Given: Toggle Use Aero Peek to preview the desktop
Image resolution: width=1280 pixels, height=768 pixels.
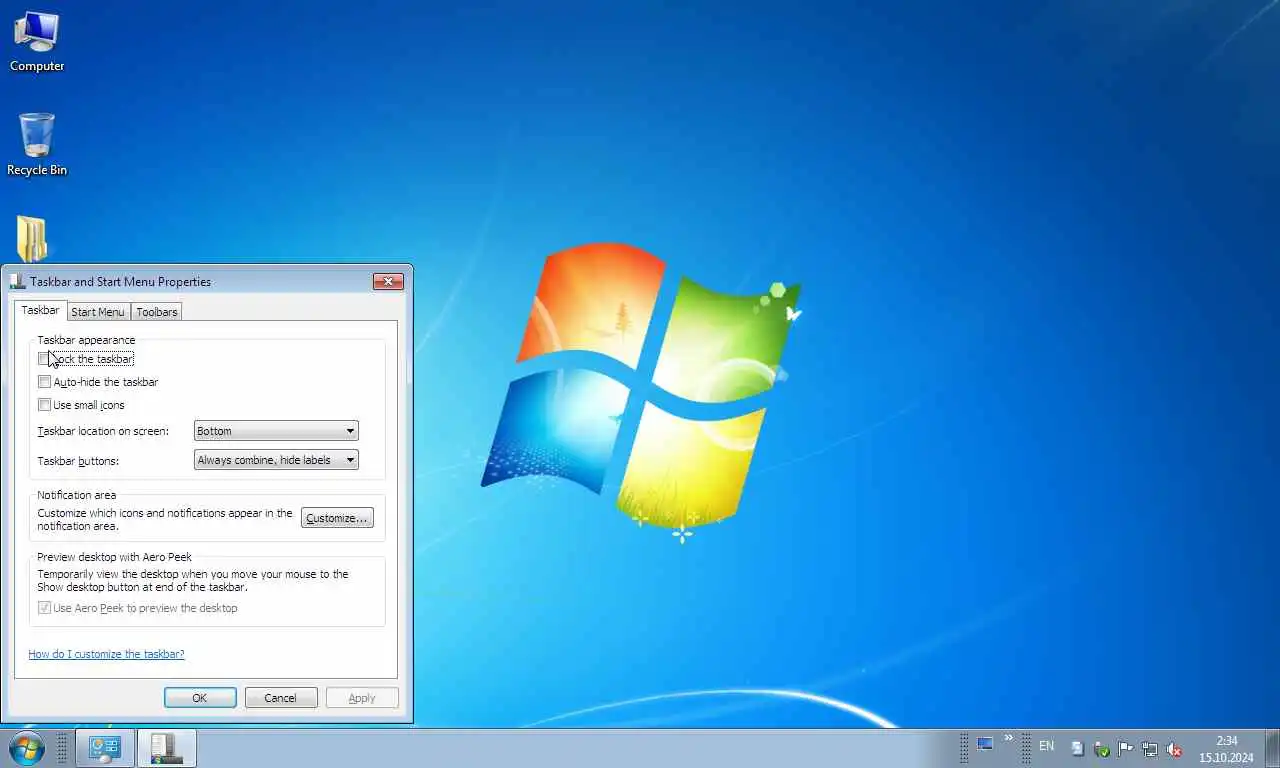Looking at the screenshot, I should 44,608.
